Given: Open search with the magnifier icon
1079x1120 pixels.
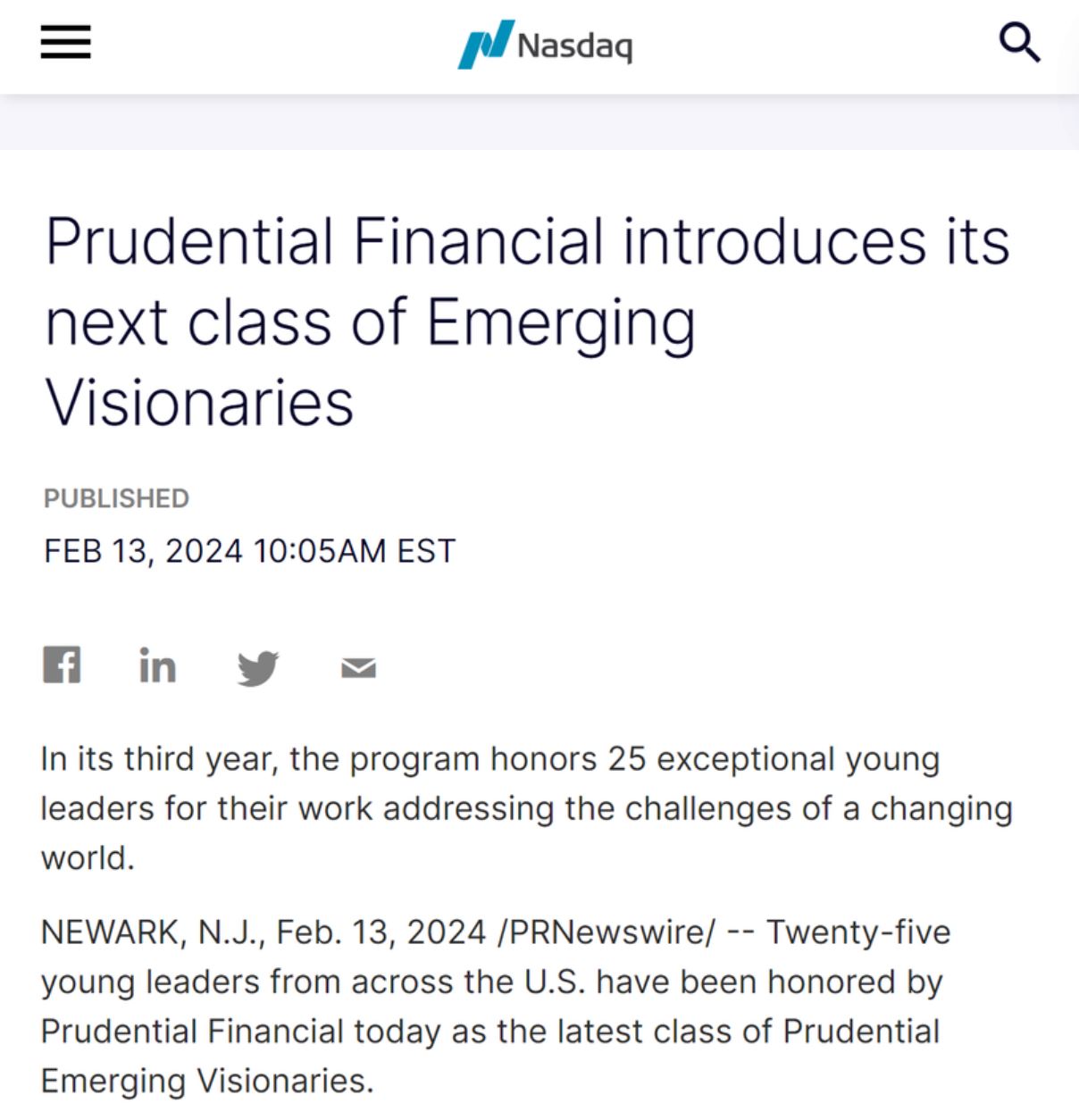Looking at the screenshot, I should 1019,43.
